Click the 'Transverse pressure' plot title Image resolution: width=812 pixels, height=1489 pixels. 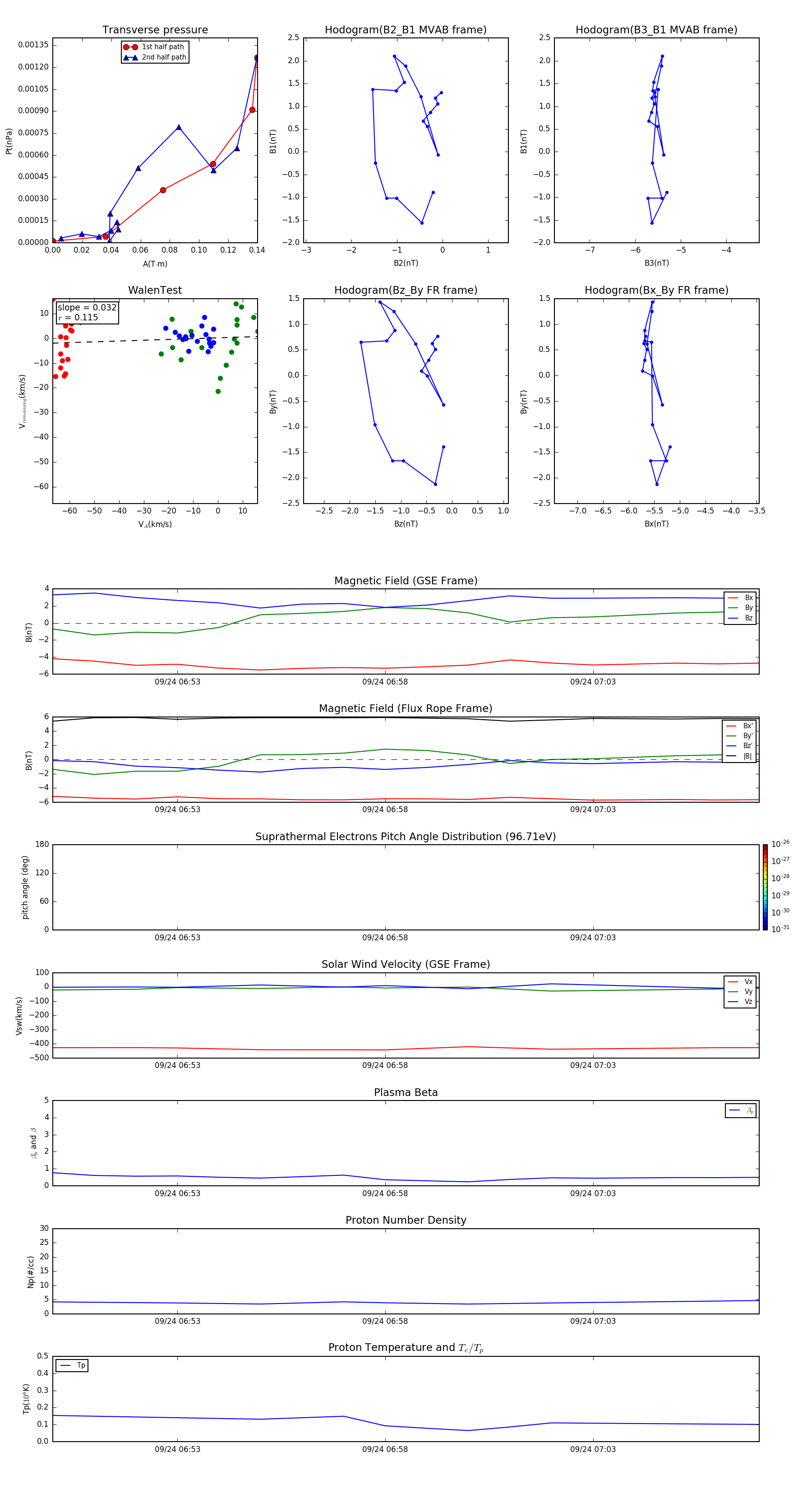pyautogui.click(x=155, y=30)
